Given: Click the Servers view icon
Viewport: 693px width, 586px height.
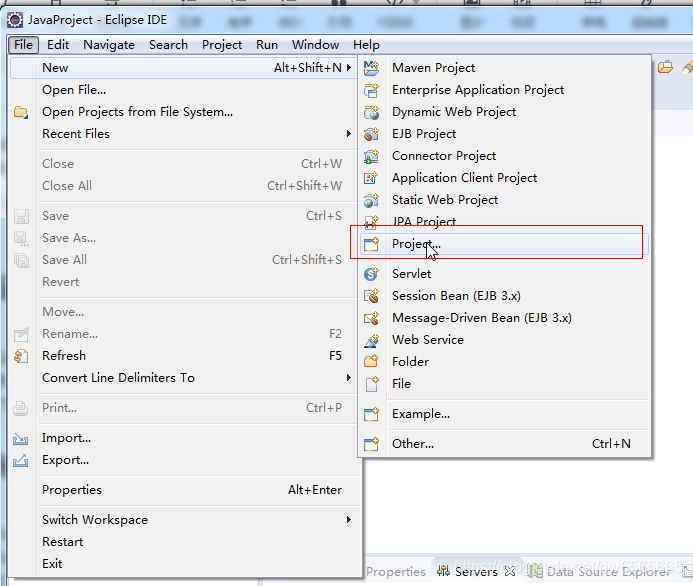Looking at the screenshot, I should (443, 571).
